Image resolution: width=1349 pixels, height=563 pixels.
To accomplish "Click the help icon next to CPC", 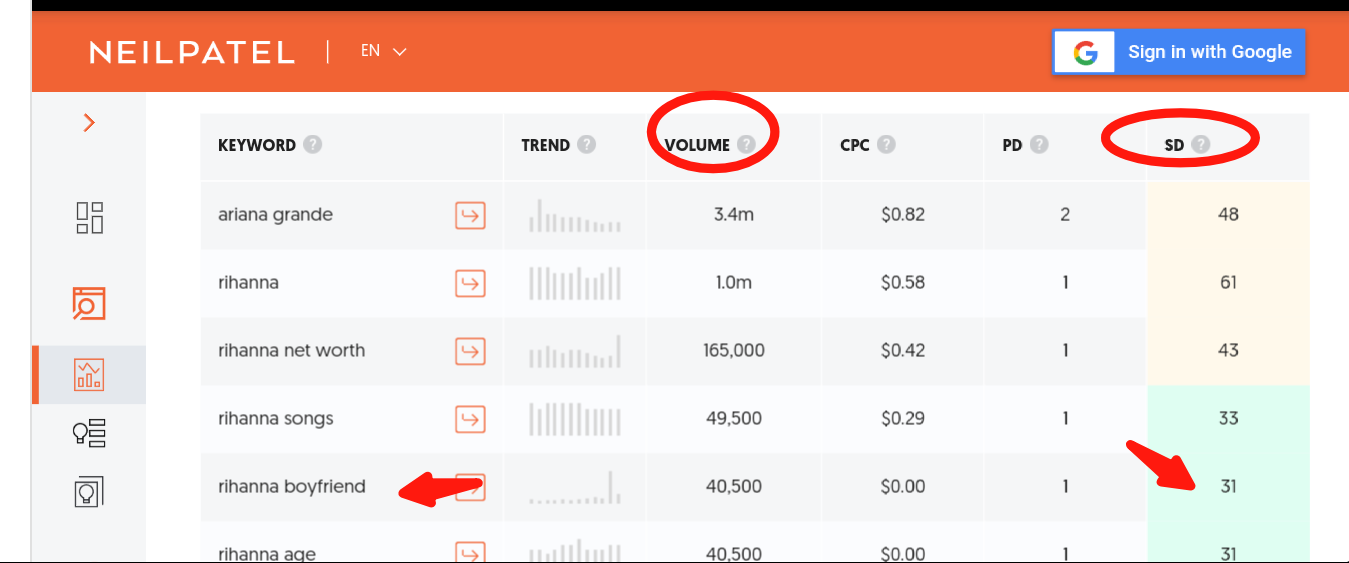I will pyautogui.click(x=886, y=145).
